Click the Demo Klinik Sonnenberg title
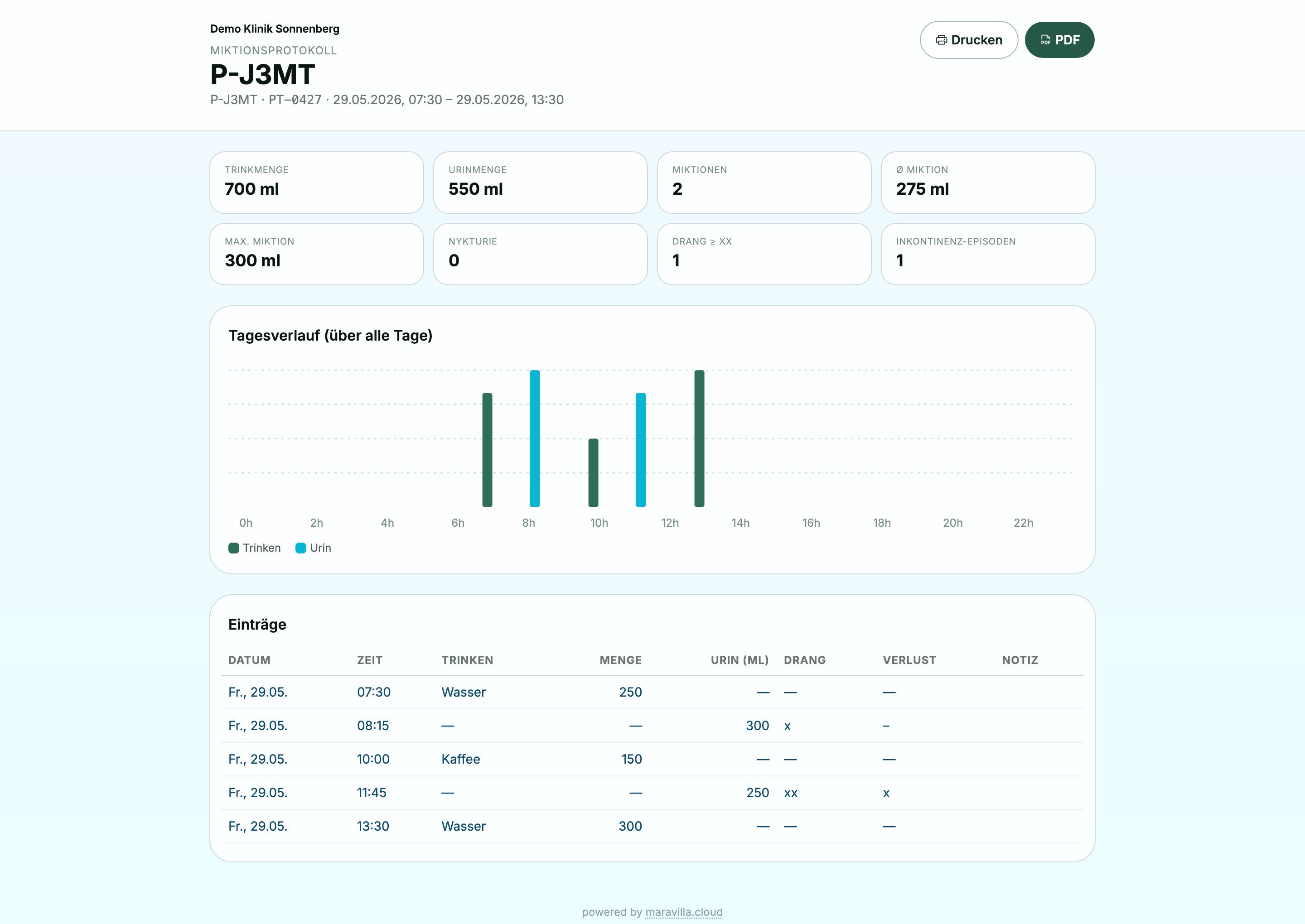Image resolution: width=1305 pixels, height=924 pixels. [x=274, y=29]
